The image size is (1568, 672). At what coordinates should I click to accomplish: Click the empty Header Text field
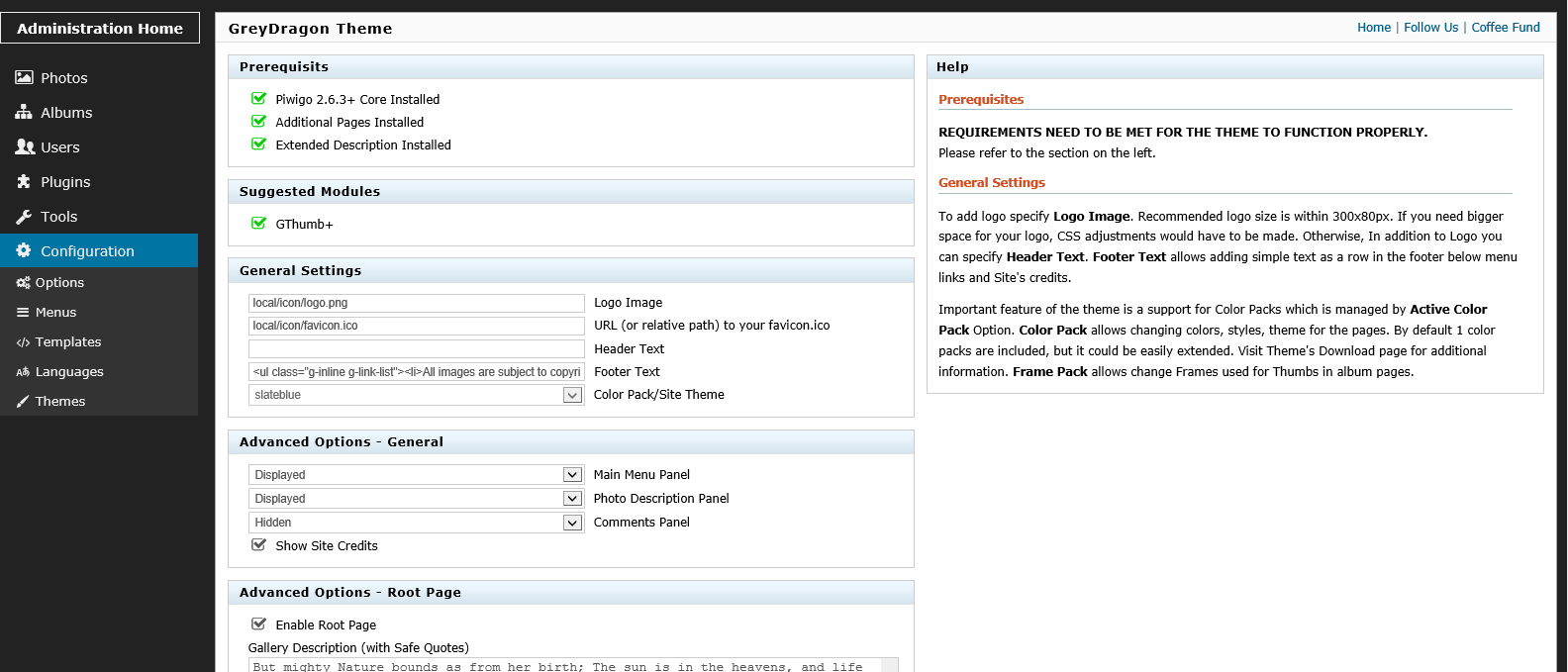click(x=416, y=349)
